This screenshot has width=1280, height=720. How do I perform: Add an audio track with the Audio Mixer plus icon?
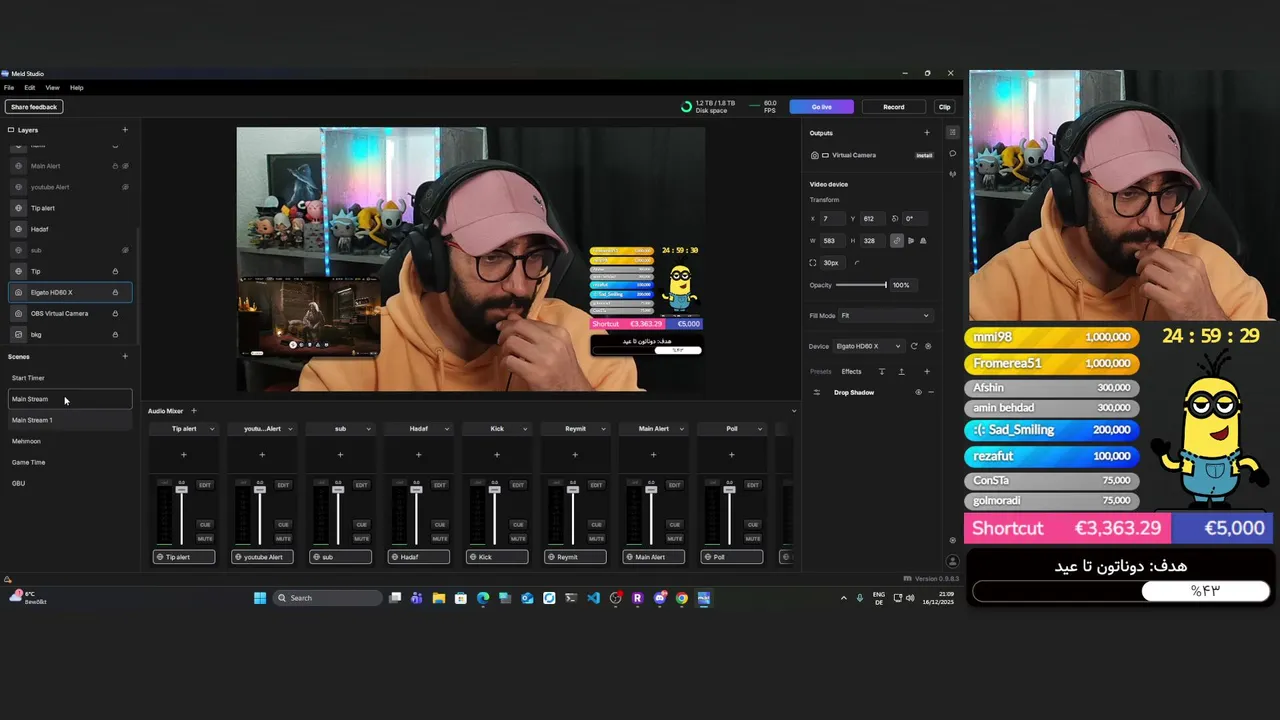click(194, 411)
